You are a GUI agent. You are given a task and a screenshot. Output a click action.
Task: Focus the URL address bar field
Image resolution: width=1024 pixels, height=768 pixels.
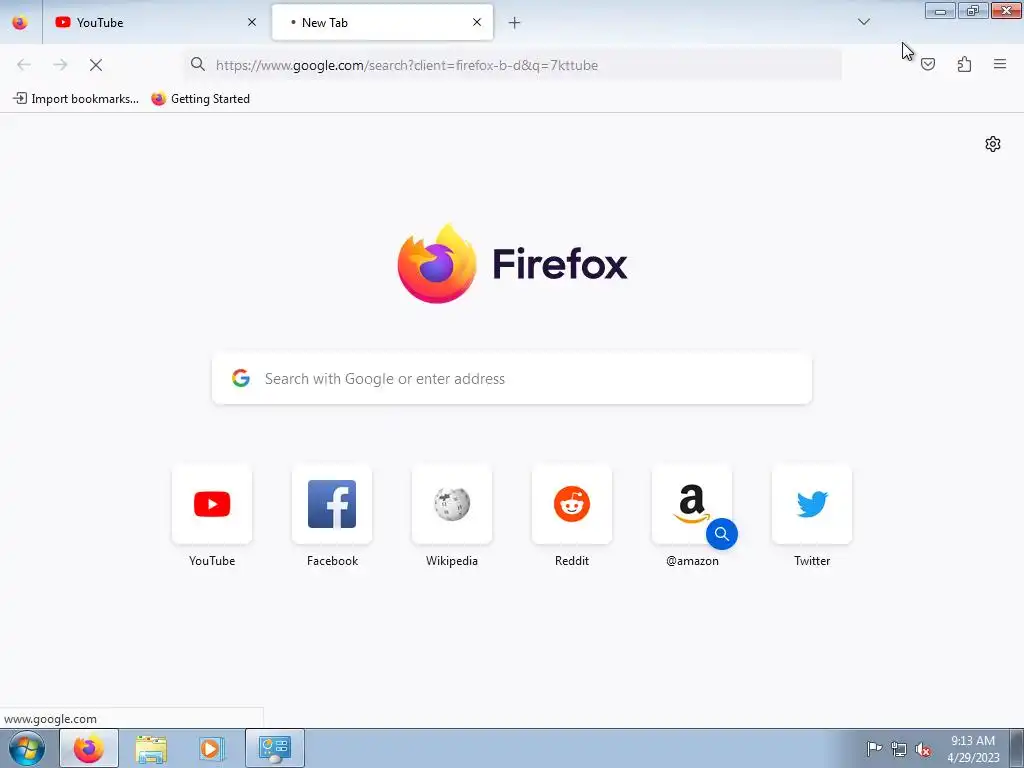513,65
